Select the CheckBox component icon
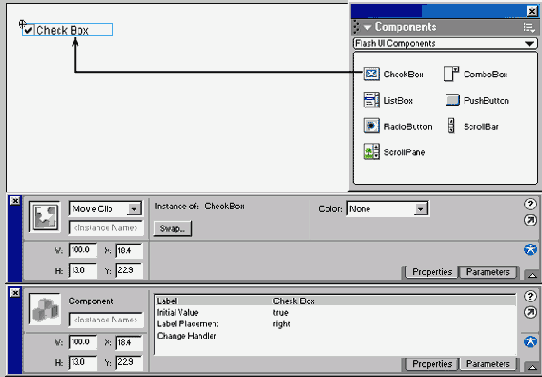The width and height of the screenshot is (542, 377). pyautogui.click(x=372, y=74)
